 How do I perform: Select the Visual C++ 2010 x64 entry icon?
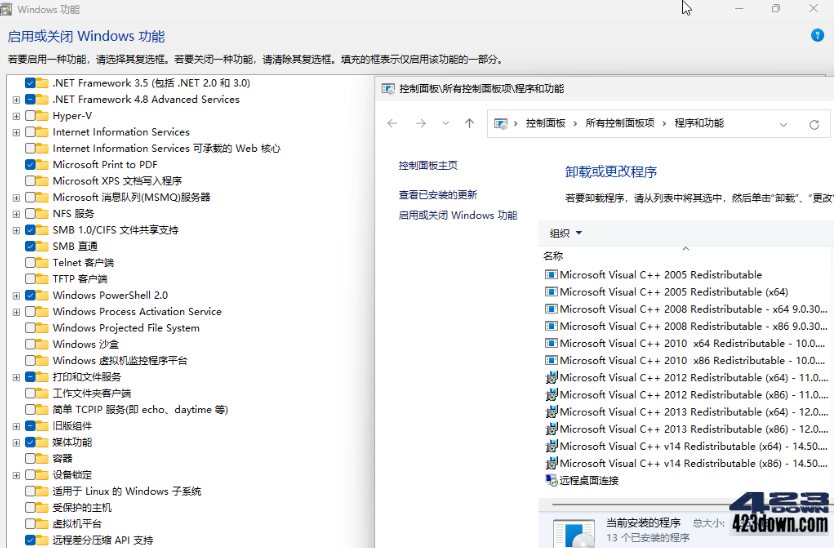point(551,343)
